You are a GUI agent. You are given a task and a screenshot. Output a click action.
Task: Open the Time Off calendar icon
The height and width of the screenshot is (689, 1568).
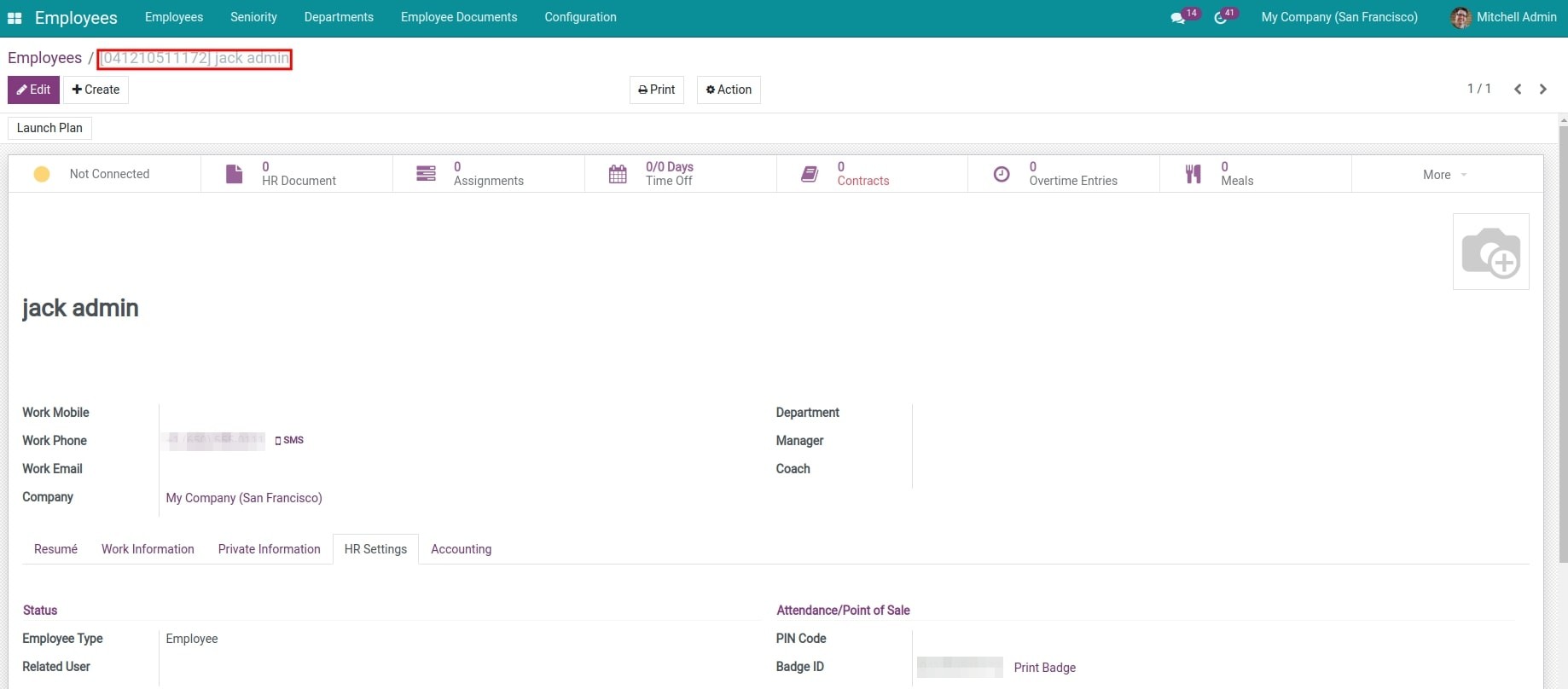coord(618,174)
